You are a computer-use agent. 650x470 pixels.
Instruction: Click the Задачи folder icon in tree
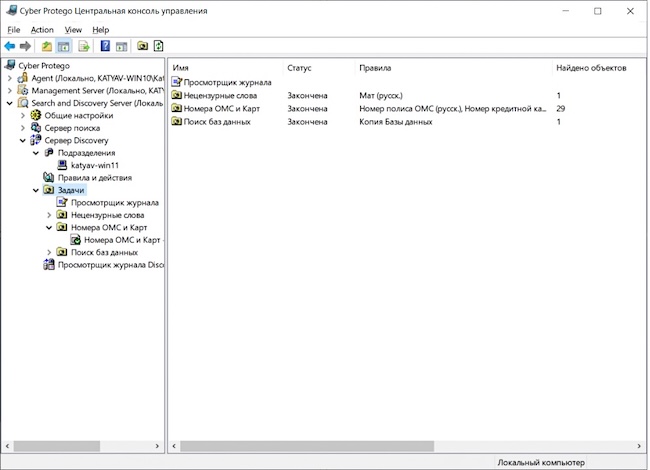coord(49,190)
